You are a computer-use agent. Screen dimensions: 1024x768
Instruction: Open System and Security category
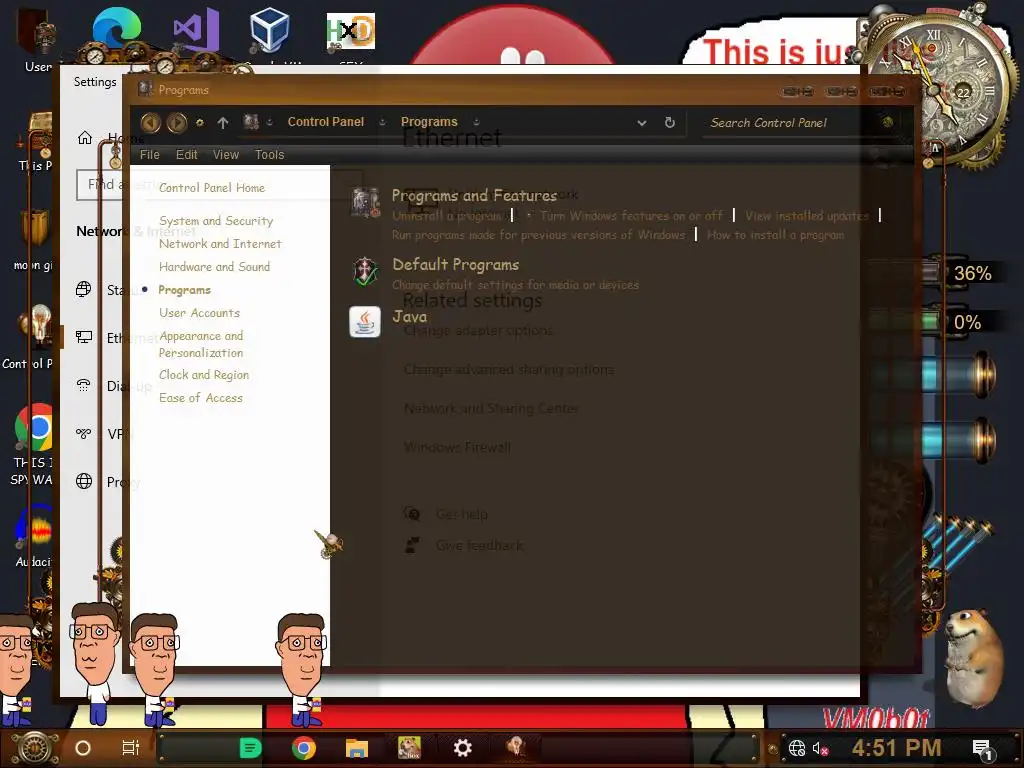(x=216, y=221)
